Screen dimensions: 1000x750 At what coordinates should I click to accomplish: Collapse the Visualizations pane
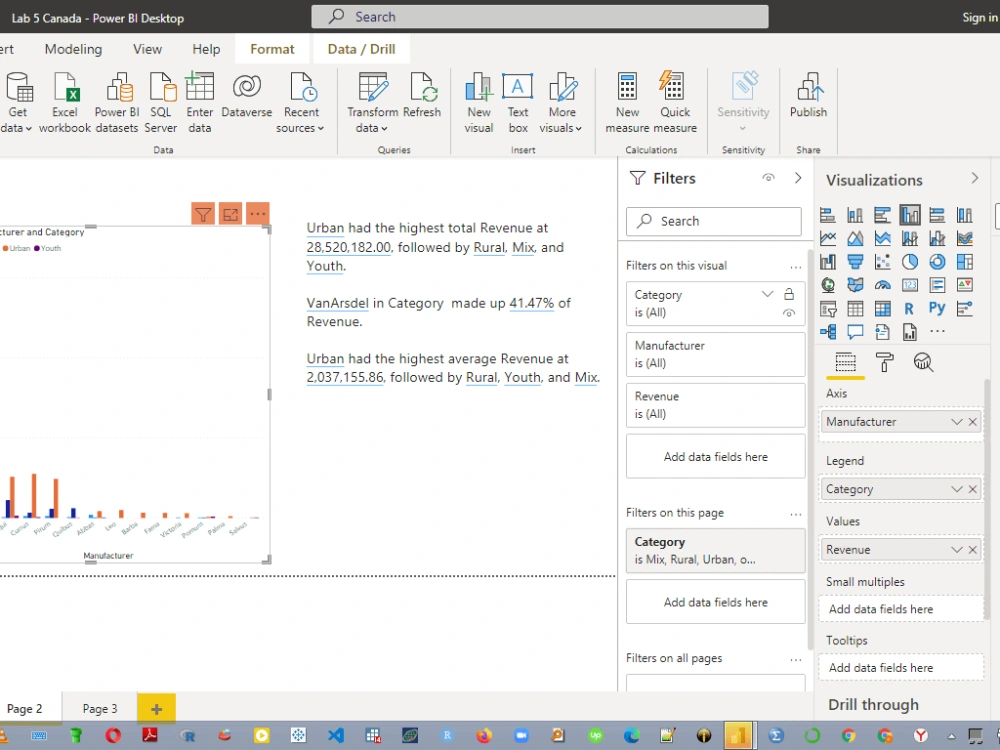pos(974,178)
